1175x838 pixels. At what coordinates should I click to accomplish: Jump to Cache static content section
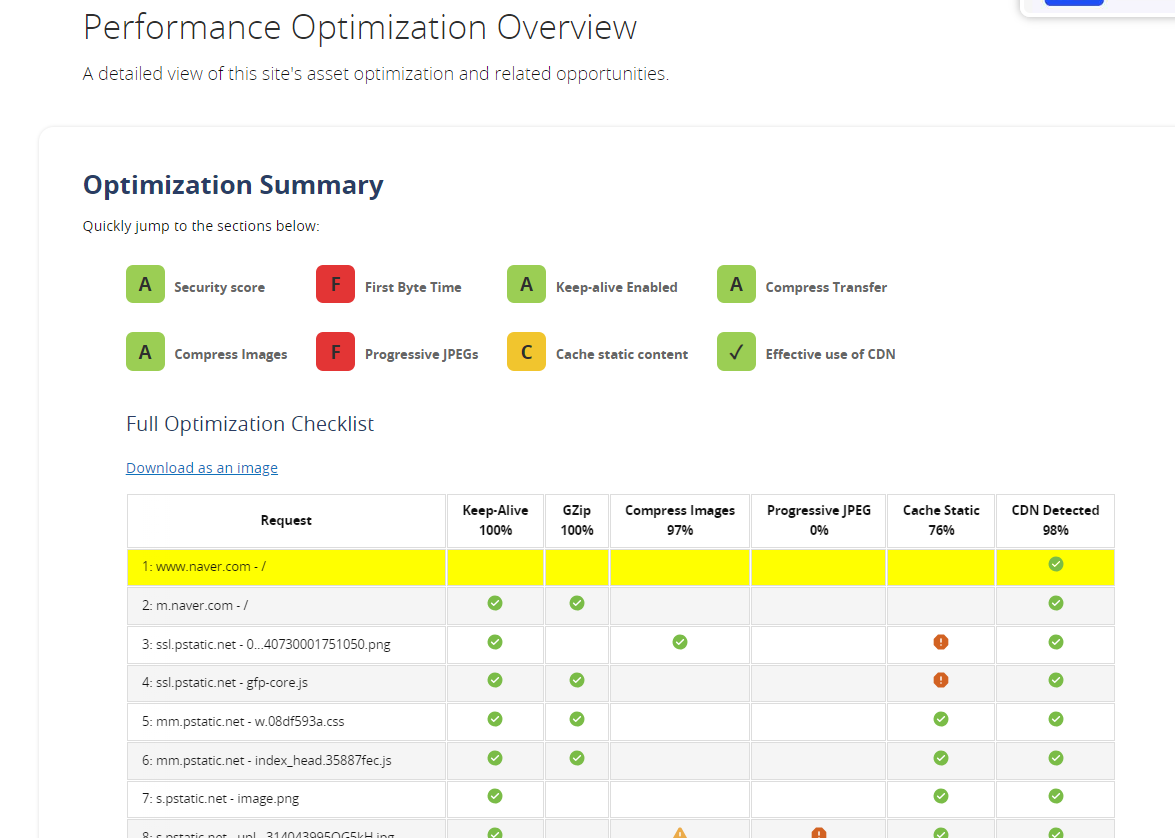[x=622, y=354]
